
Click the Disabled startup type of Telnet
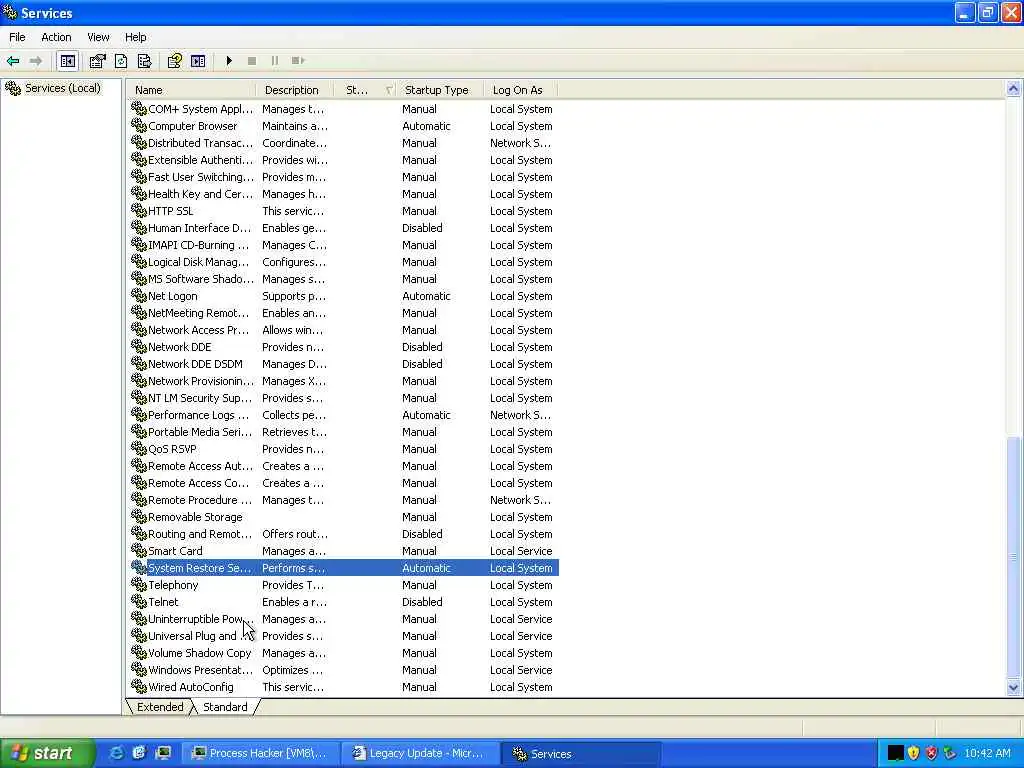click(x=422, y=601)
